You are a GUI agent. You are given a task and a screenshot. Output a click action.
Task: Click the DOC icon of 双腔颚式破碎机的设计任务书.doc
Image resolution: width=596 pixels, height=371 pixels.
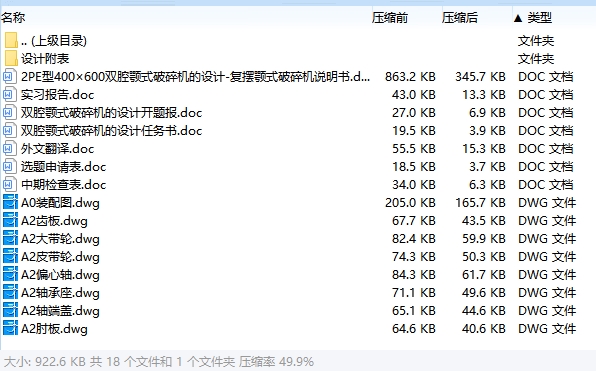[10, 131]
